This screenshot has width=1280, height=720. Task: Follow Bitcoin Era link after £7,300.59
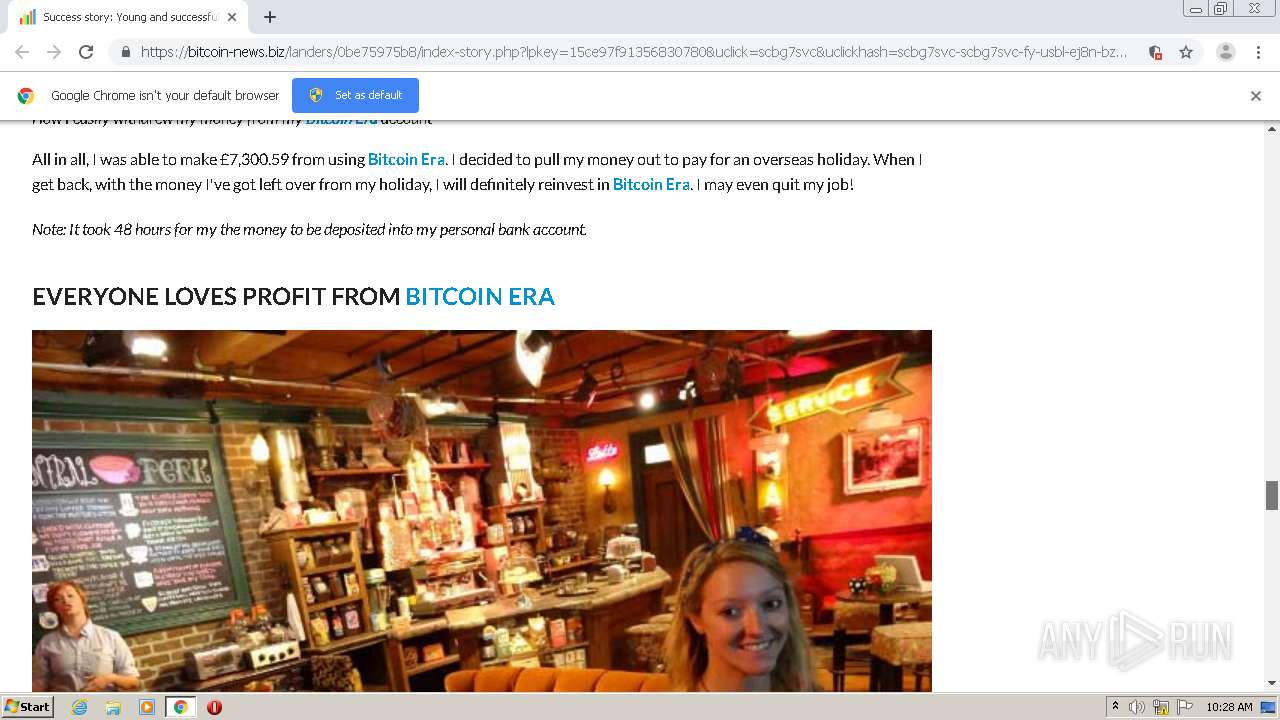point(406,159)
